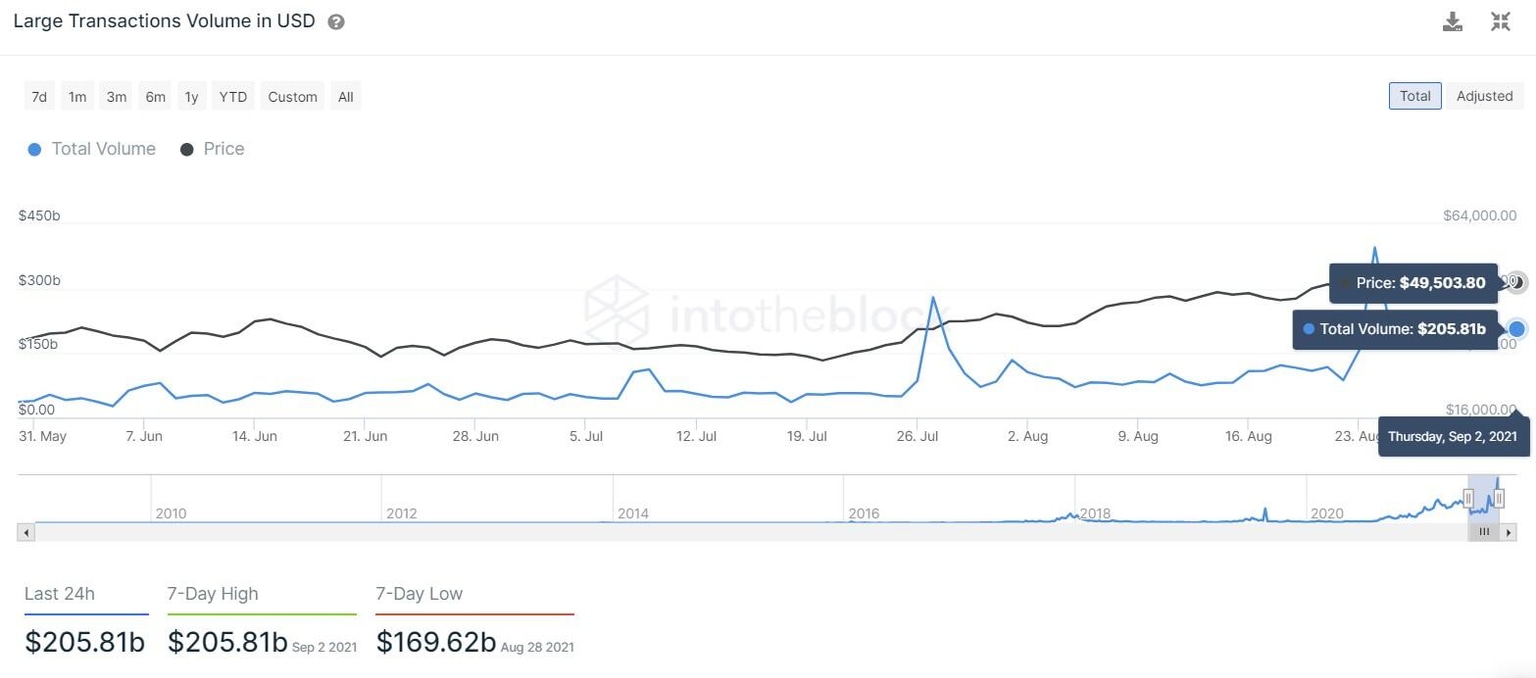Click the left range handle on the mini-chart

1468,498
